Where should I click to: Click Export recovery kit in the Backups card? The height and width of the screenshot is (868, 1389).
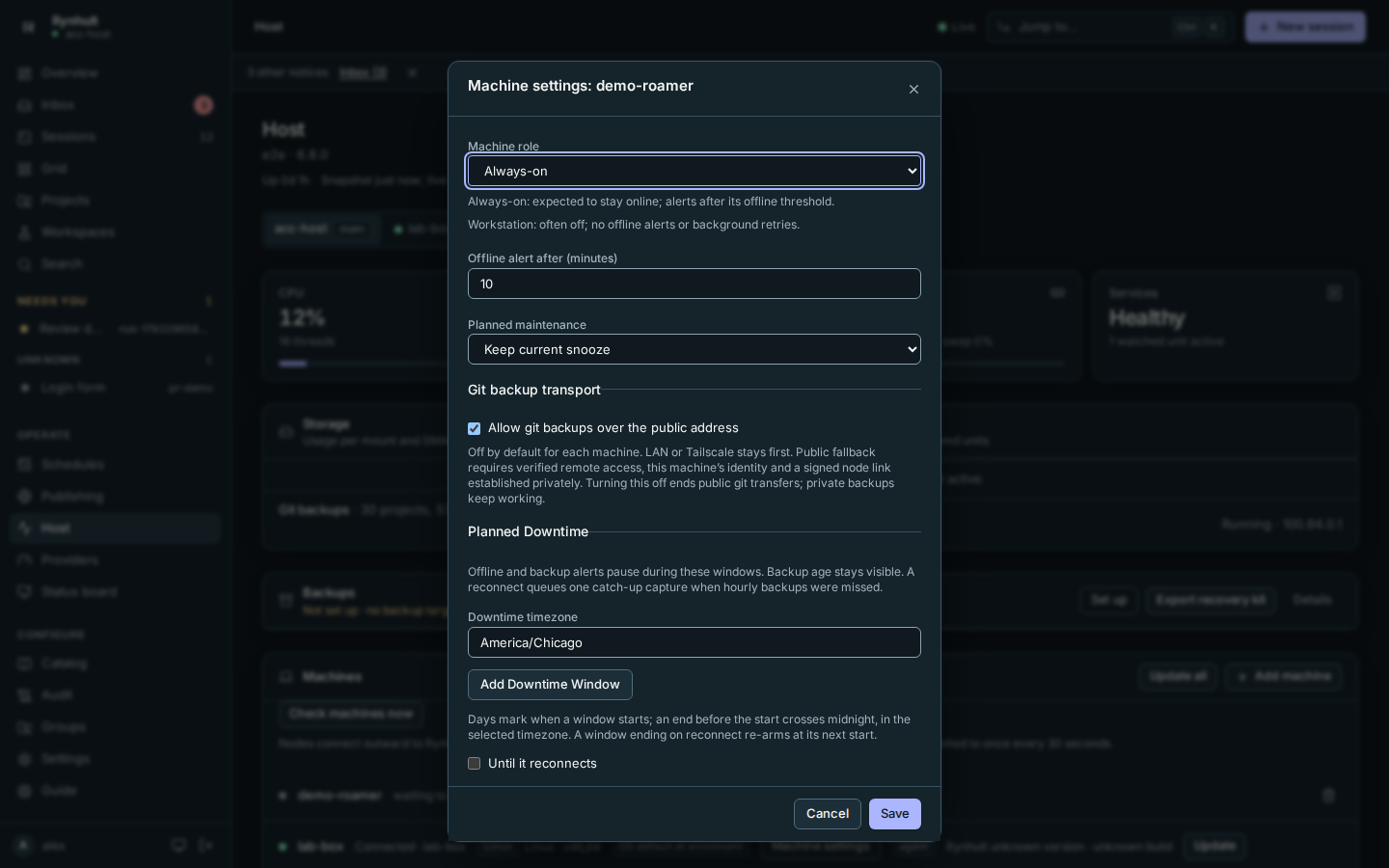[1211, 600]
